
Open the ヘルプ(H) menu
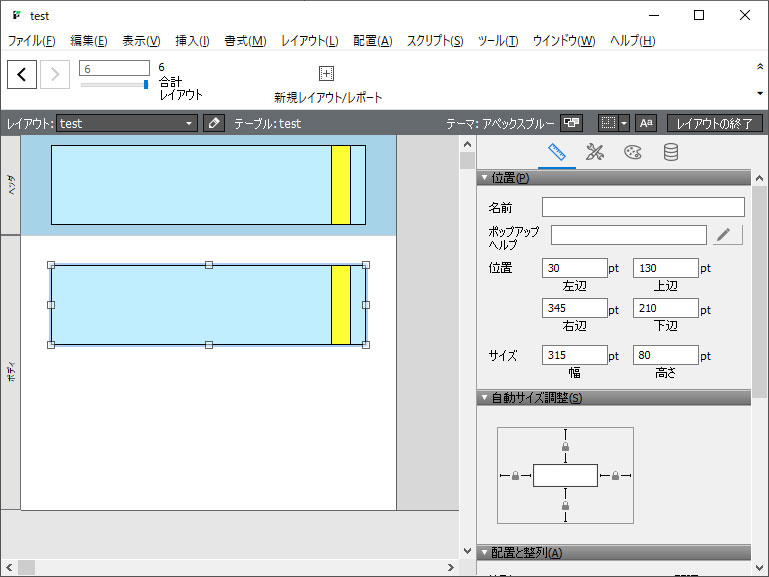click(x=632, y=41)
